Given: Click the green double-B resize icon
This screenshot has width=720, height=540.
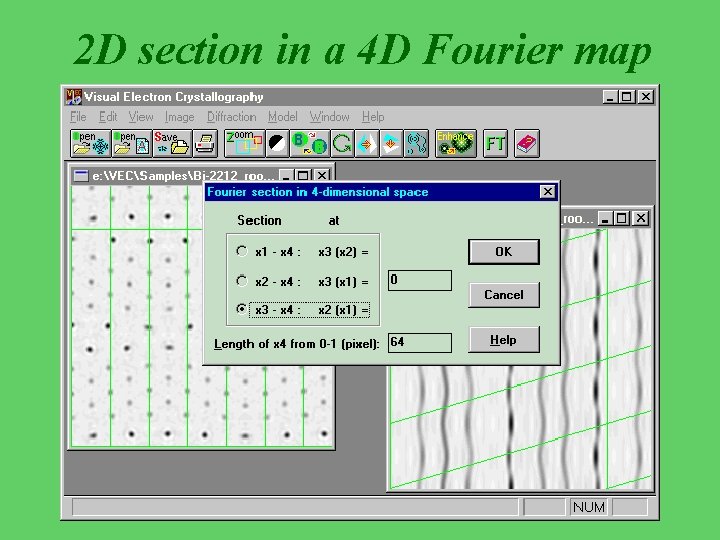Looking at the screenshot, I should point(309,143).
